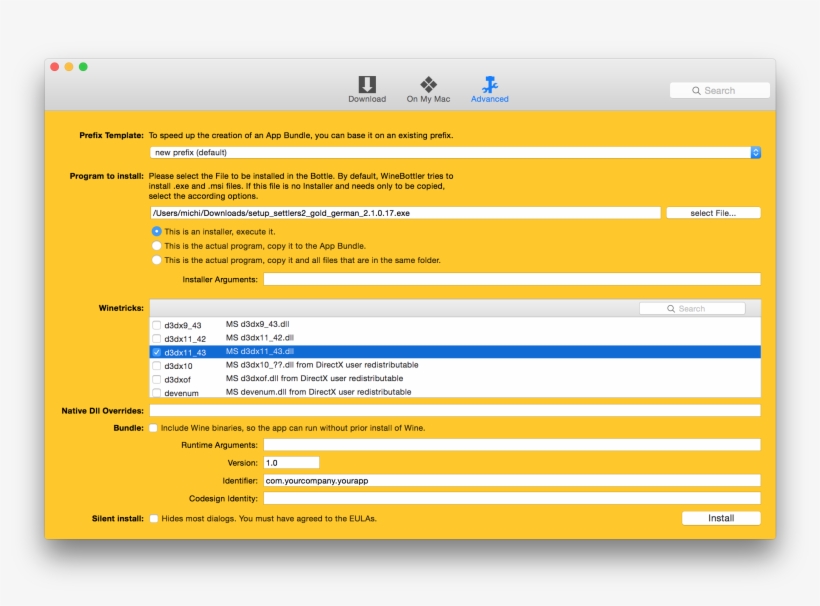Click the Identifier field com.yourcompany.yourapp

512,481
